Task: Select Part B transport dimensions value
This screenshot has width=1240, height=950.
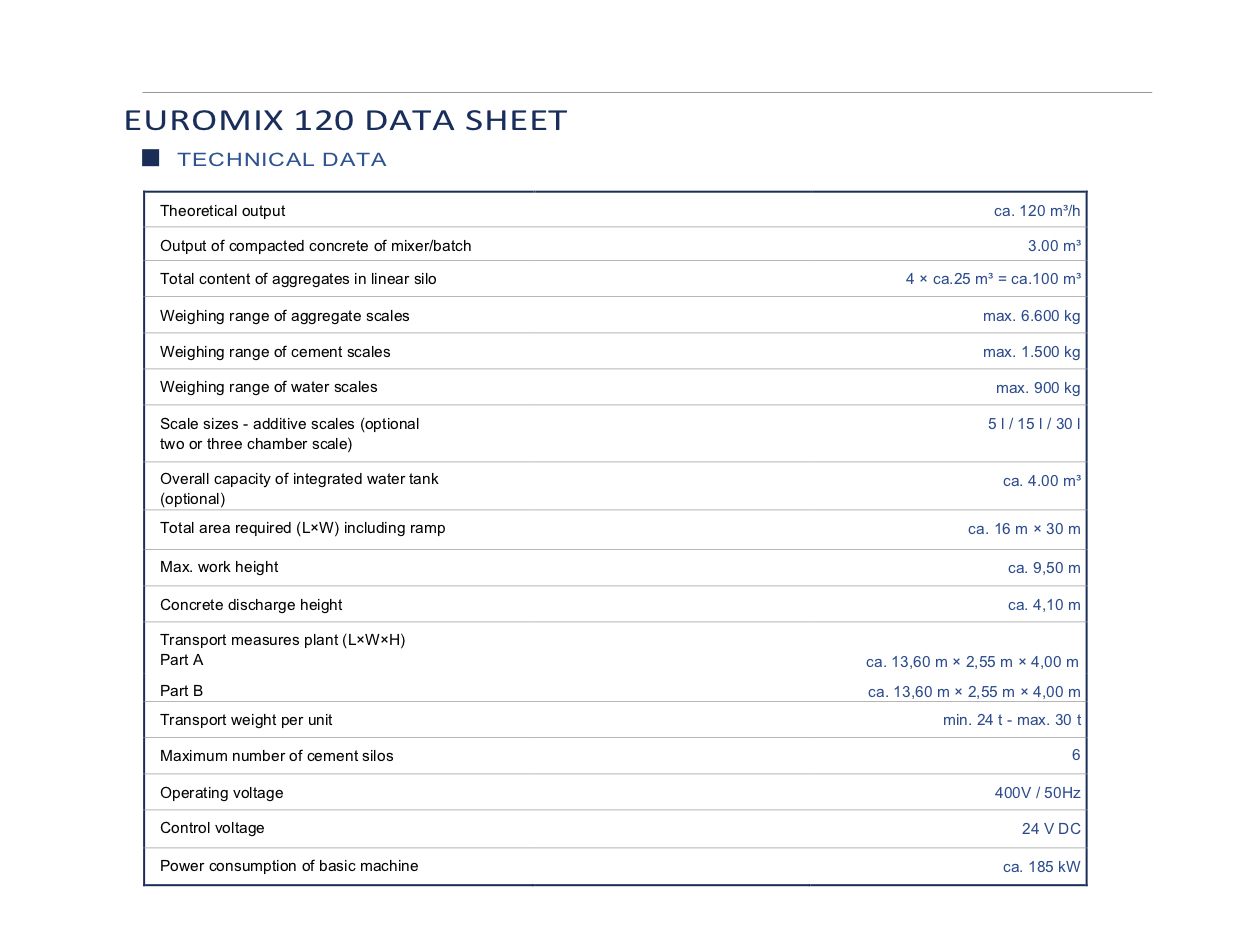Action: 973,692
